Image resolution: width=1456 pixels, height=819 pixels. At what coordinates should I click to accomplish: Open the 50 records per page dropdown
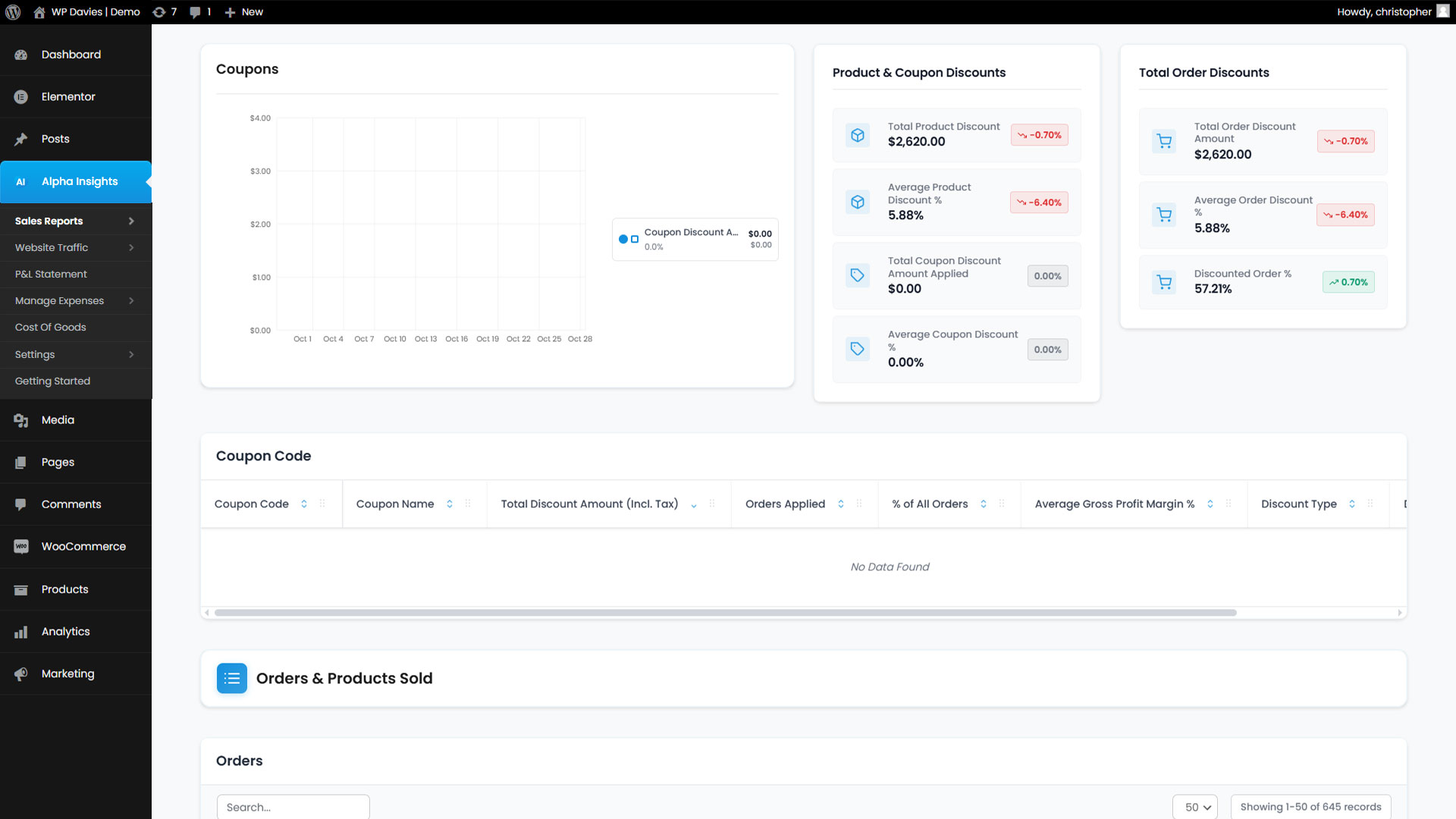[x=1195, y=807]
